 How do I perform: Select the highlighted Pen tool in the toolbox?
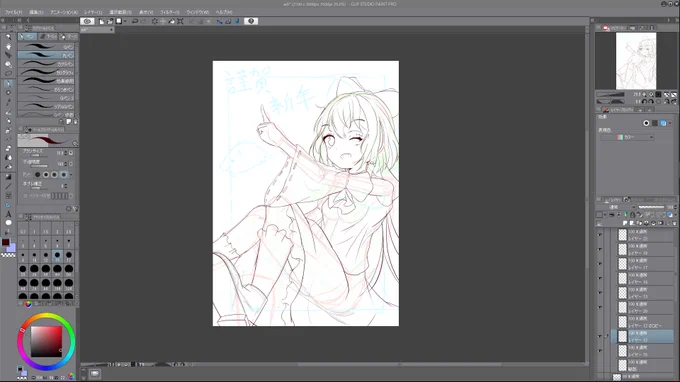8,83
